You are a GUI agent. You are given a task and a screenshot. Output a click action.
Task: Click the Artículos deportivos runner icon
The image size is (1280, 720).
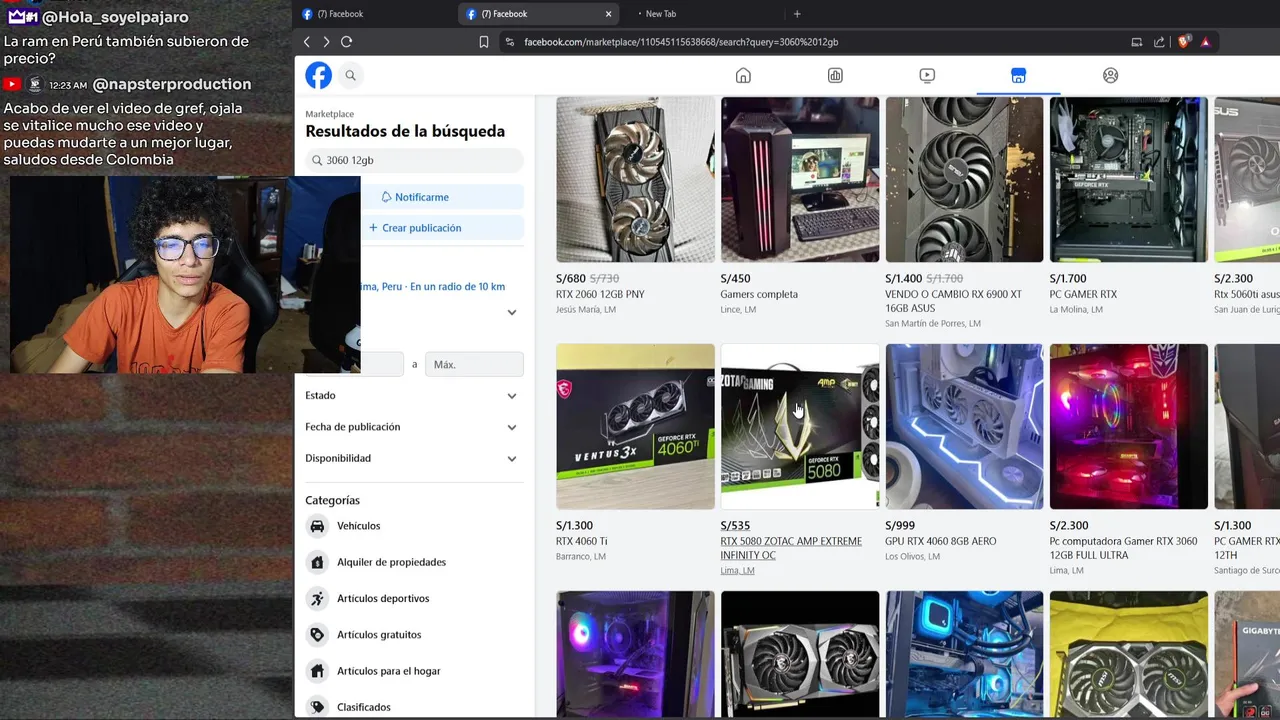point(317,598)
